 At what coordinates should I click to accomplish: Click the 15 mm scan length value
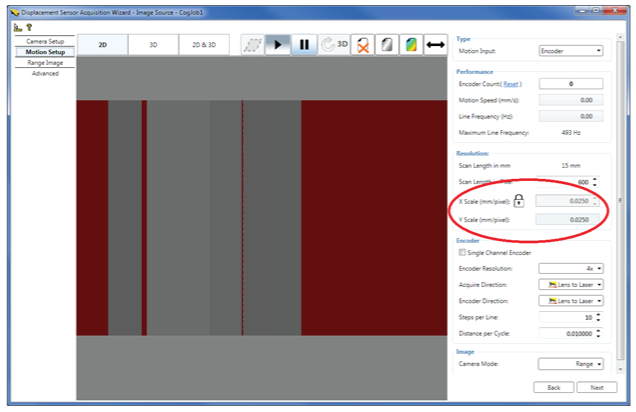pos(571,165)
